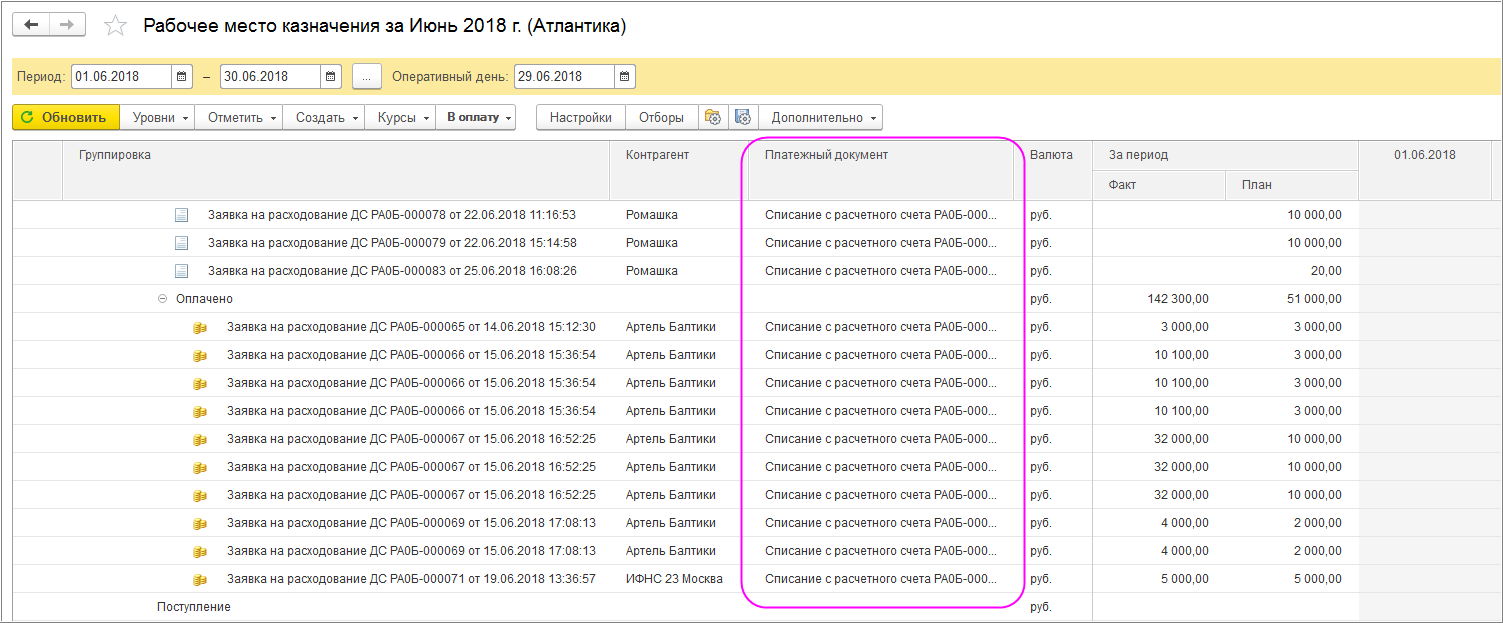Viewport: 1503px width, 623px height.
Task: Select row Заявка РА0Б-000079 от 22.06.2018 15:14:58
Action: tap(757, 243)
